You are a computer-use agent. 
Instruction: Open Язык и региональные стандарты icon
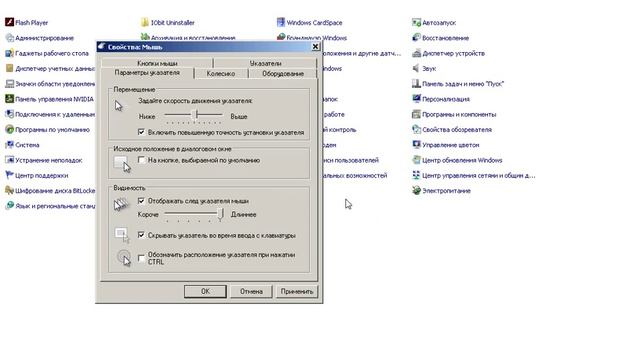[9, 206]
